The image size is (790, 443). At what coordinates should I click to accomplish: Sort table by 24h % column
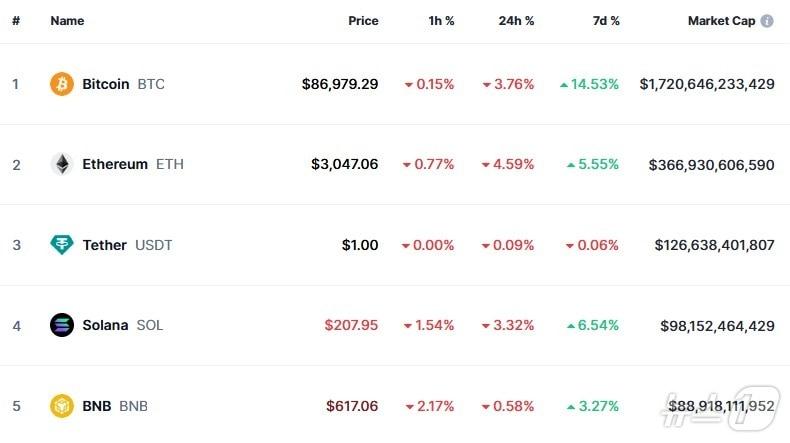(x=516, y=21)
